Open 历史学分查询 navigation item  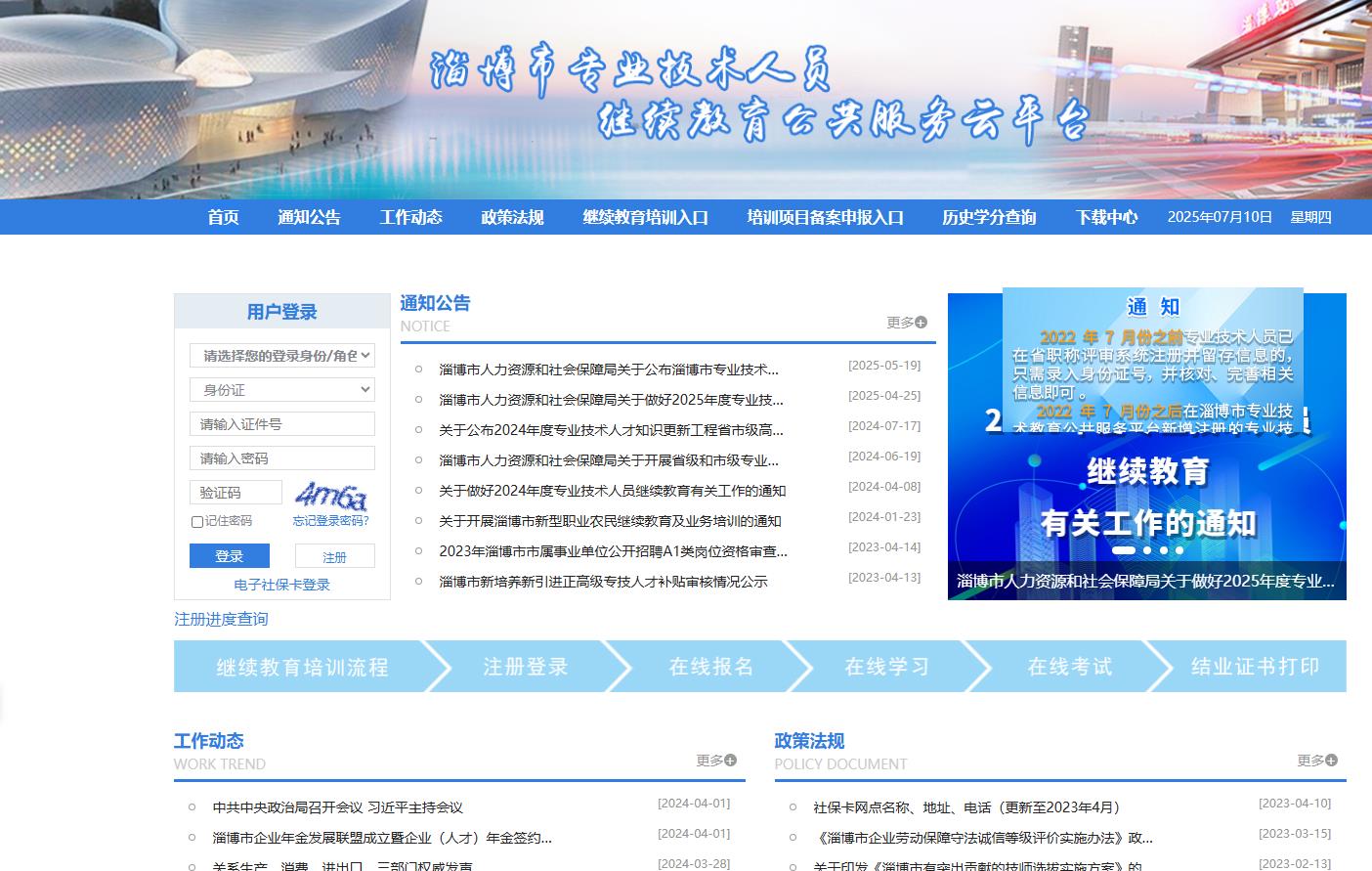(988, 217)
